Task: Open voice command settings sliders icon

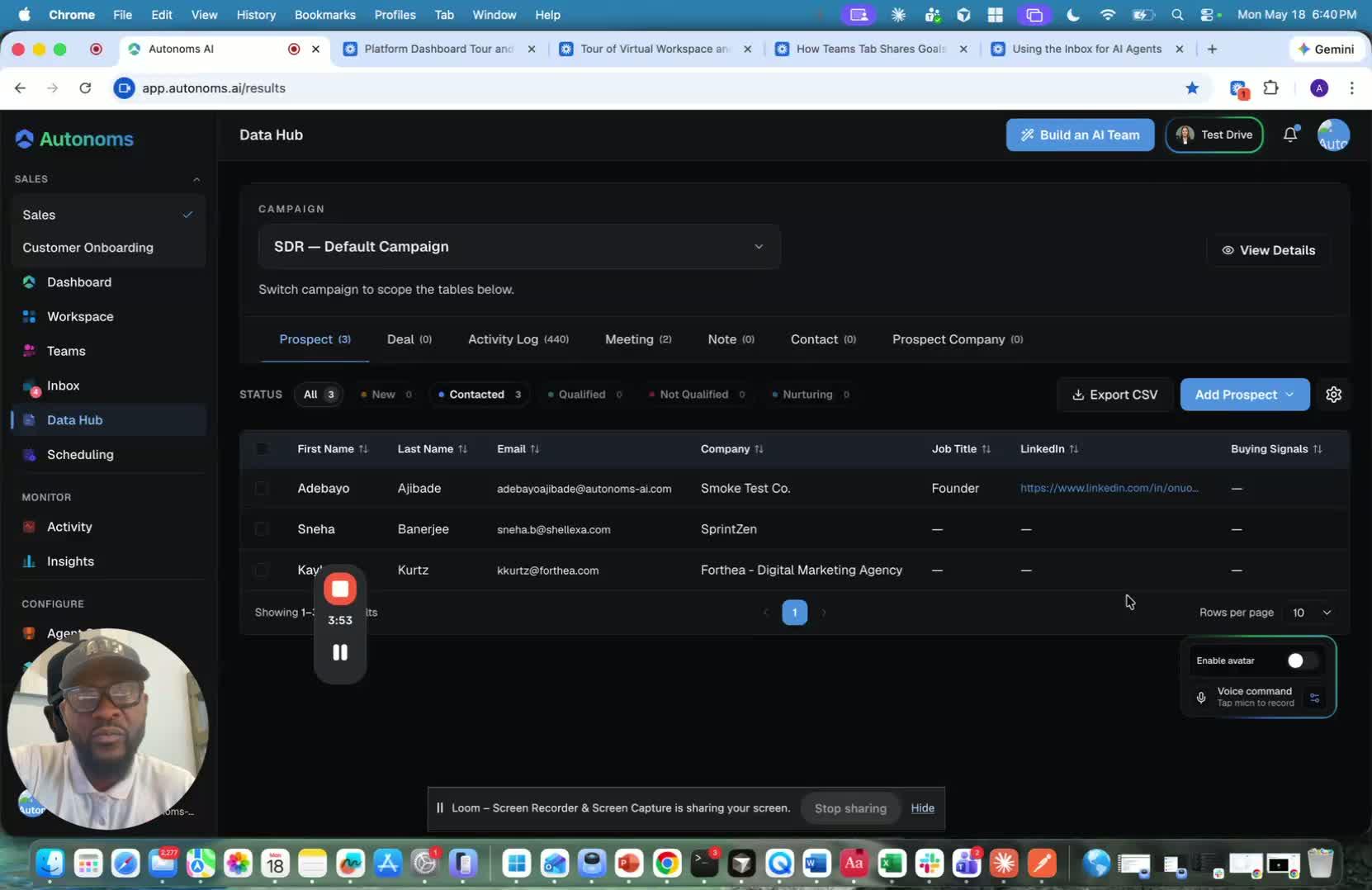Action: point(1314,698)
